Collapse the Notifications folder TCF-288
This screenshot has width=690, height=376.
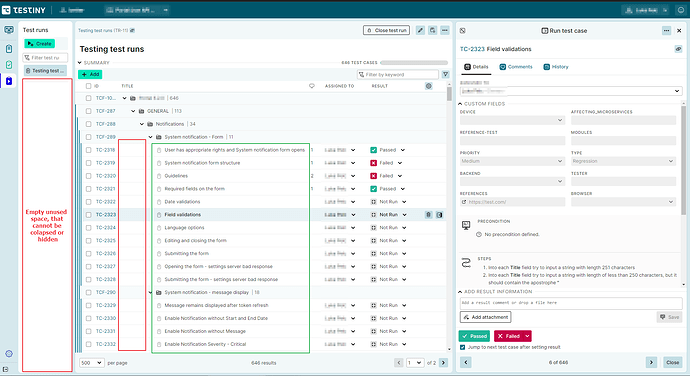click(142, 124)
